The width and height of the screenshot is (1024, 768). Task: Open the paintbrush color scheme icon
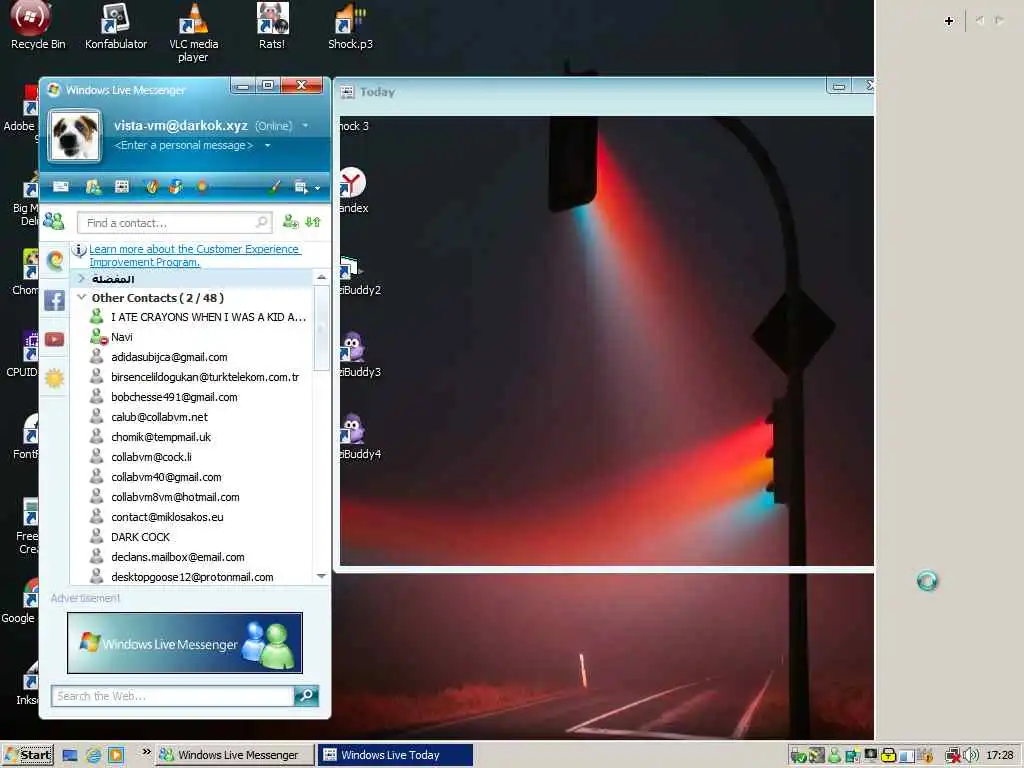(x=275, y=187)
